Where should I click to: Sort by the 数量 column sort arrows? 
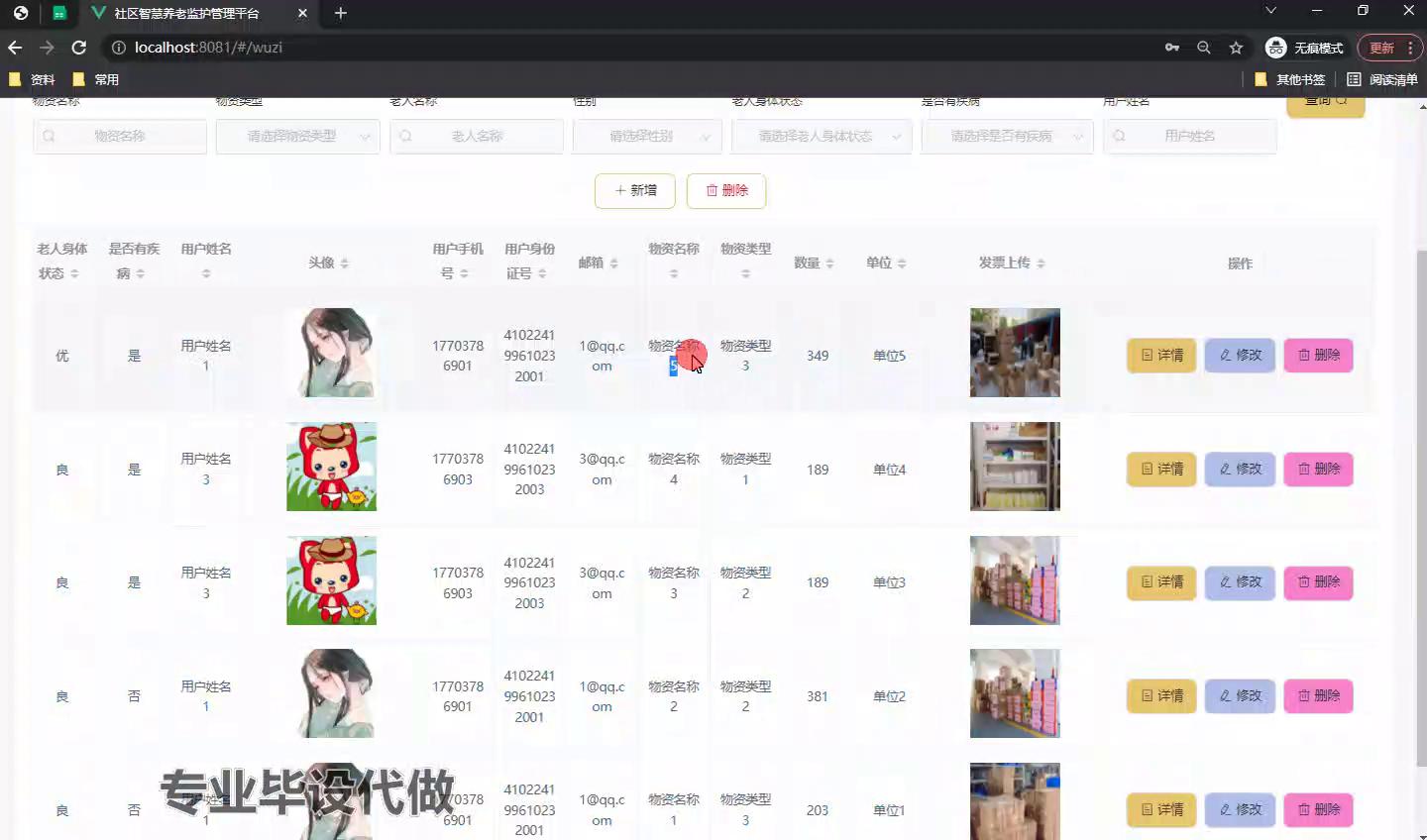click(829, 263)
